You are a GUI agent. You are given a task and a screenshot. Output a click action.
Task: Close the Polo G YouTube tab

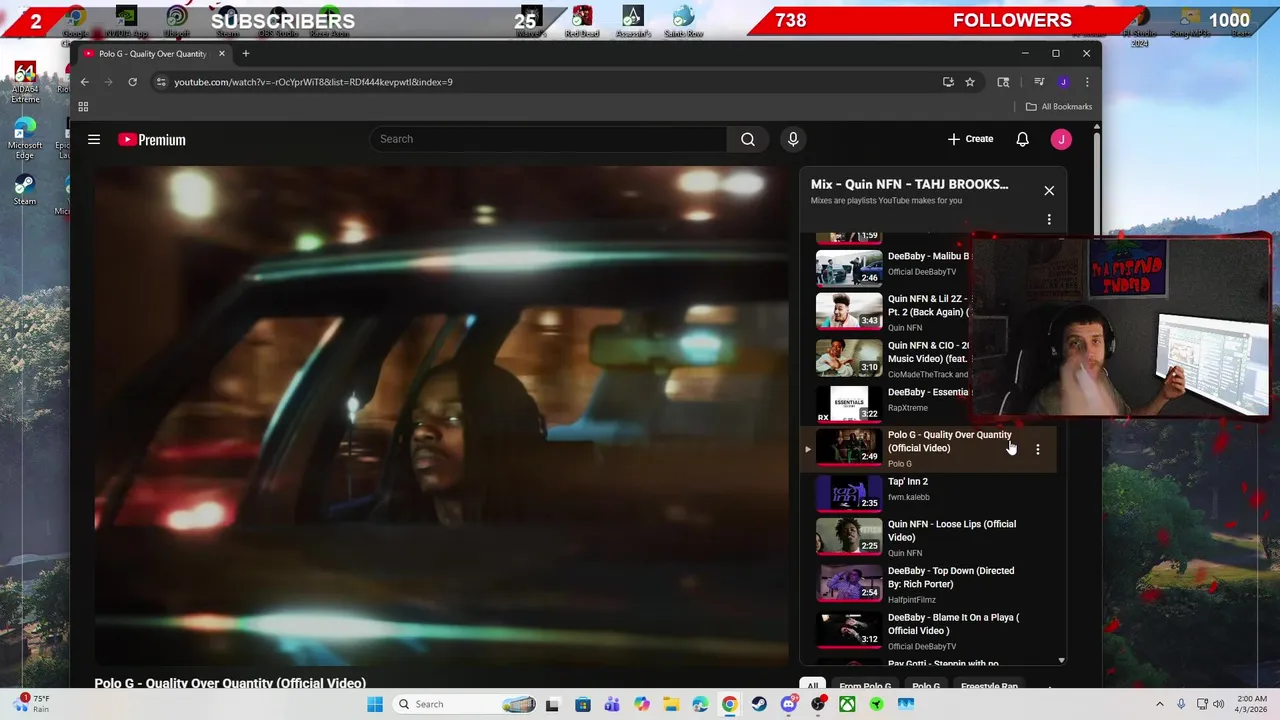coord(222,53)
